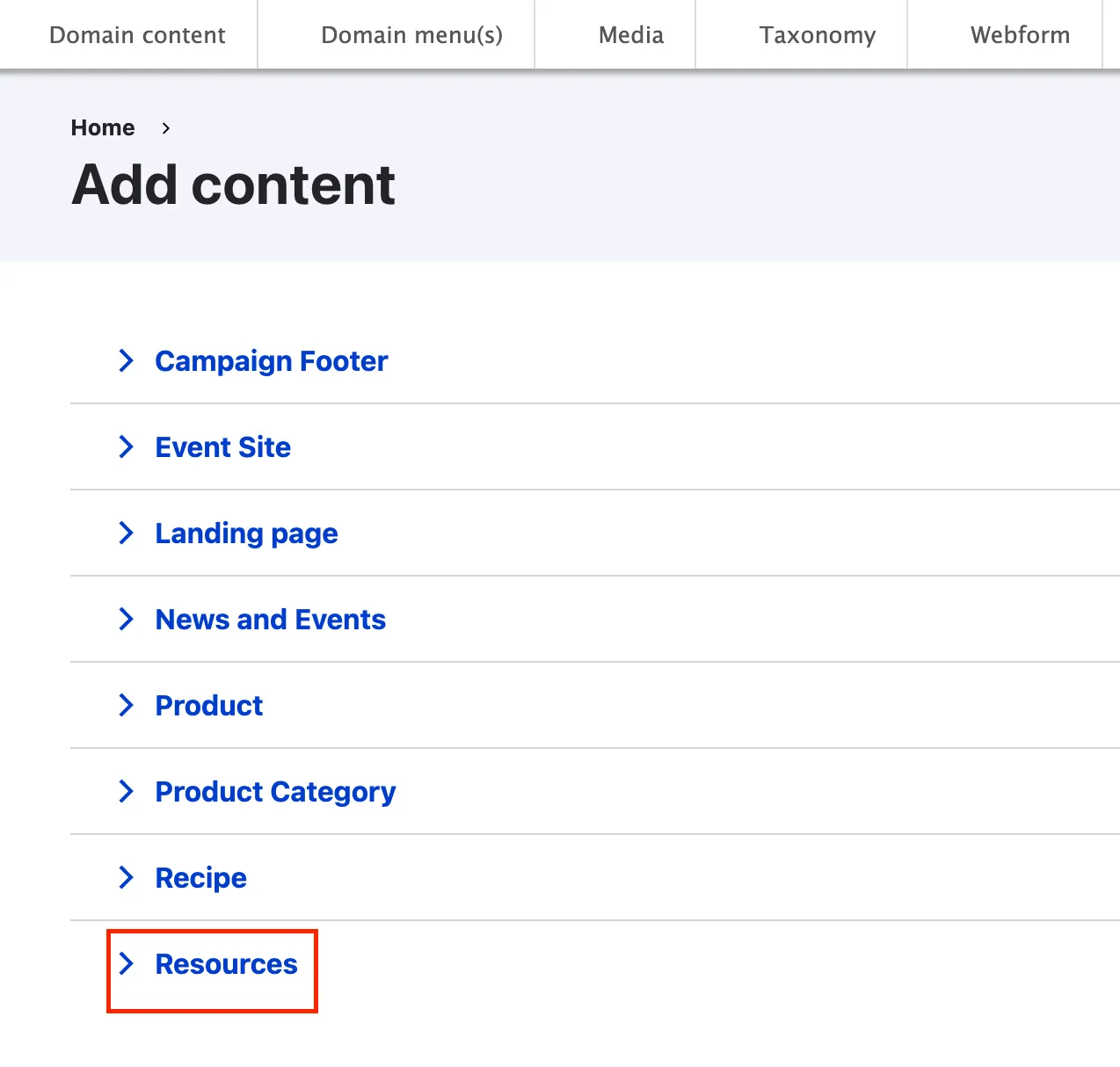Navigate to Home via the breadcrumb
Viewport: 1120px width, 1067px height.
[x=103, y=128]
